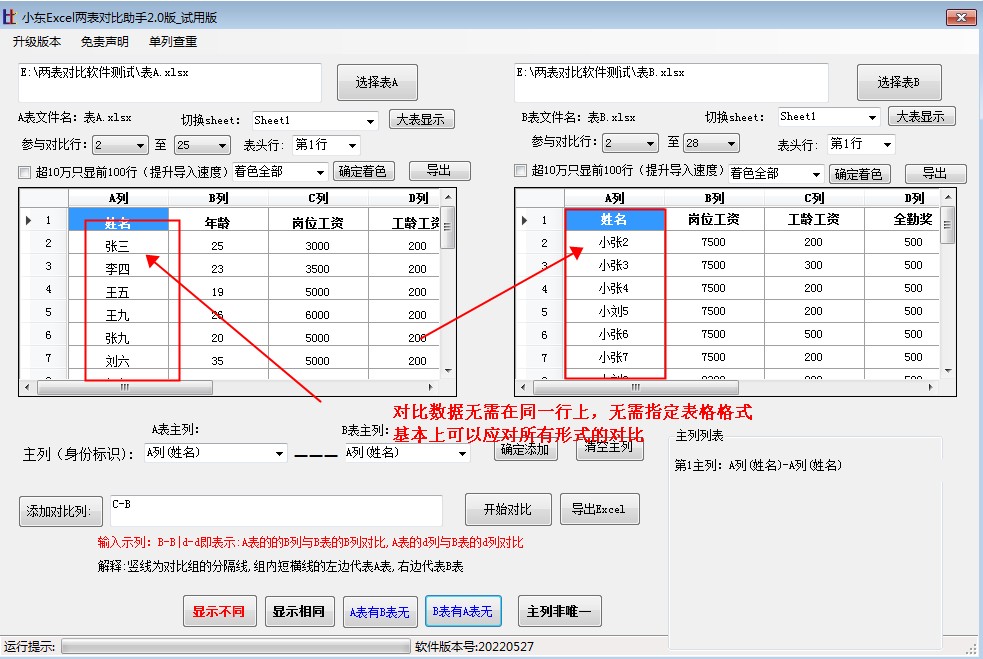Click 大表显示 for table A

[421, 119]
